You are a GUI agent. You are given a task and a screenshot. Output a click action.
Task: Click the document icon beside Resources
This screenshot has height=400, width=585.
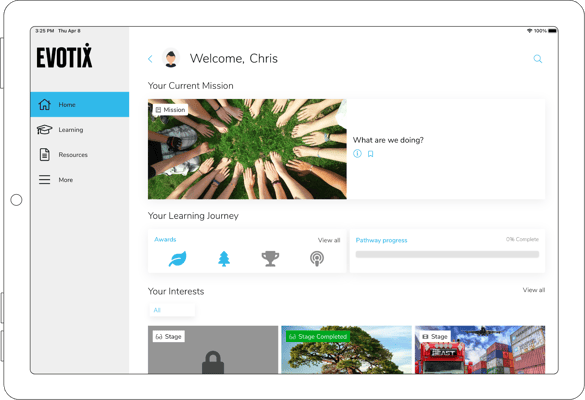click(44, 154)
